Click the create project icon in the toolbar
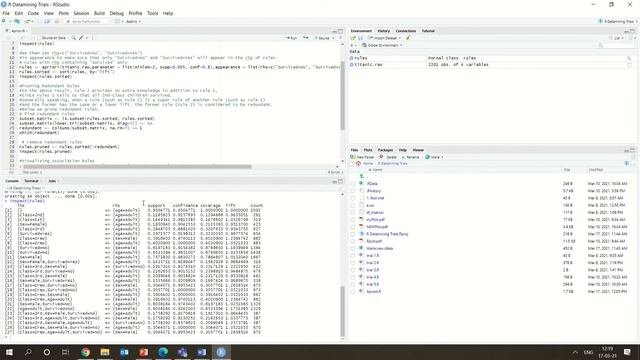Viewport: 640px width, 360px height. pyautogui.click(x=17, y=21)
